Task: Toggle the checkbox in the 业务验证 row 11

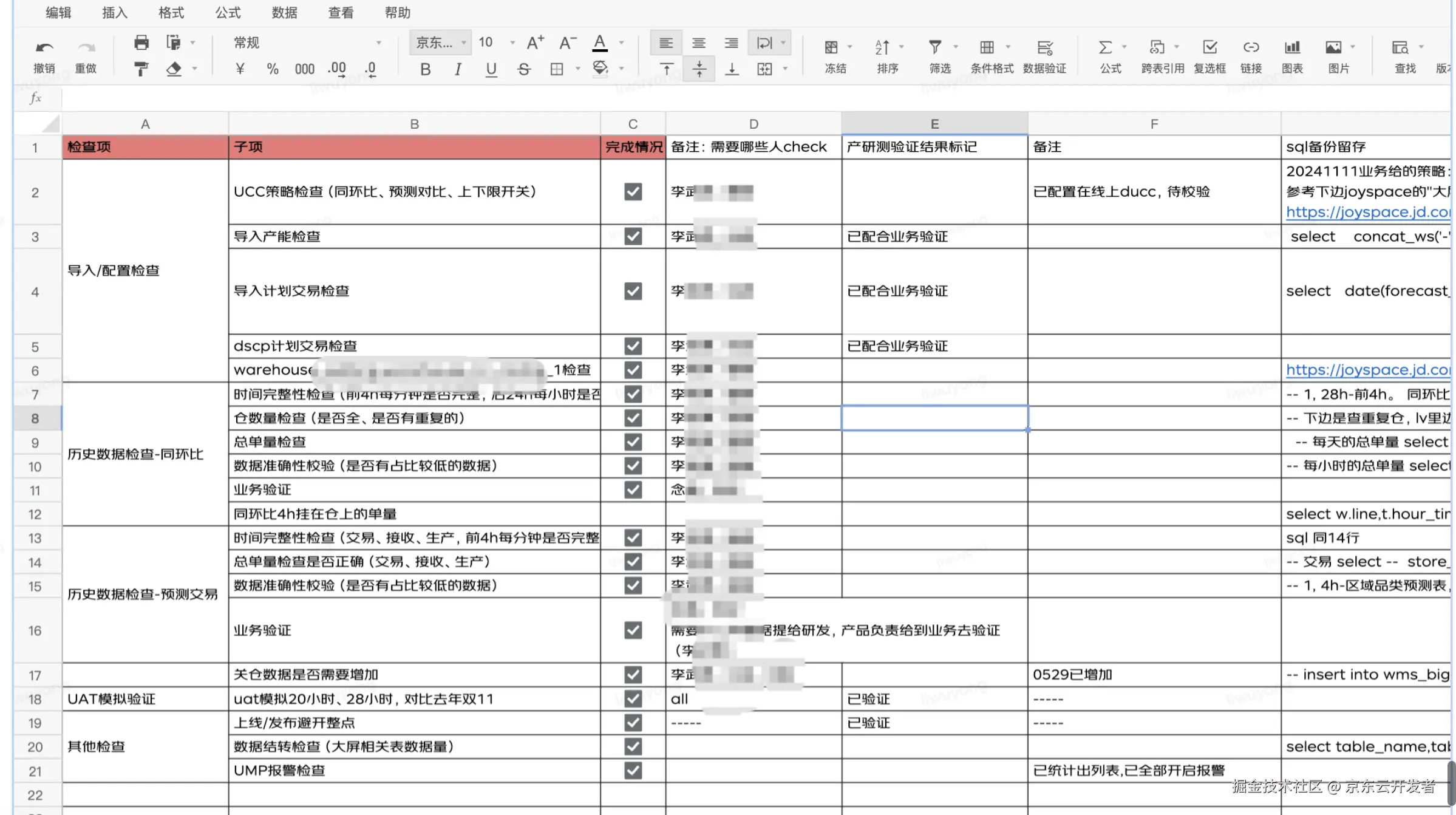Action: coord(633,489)
